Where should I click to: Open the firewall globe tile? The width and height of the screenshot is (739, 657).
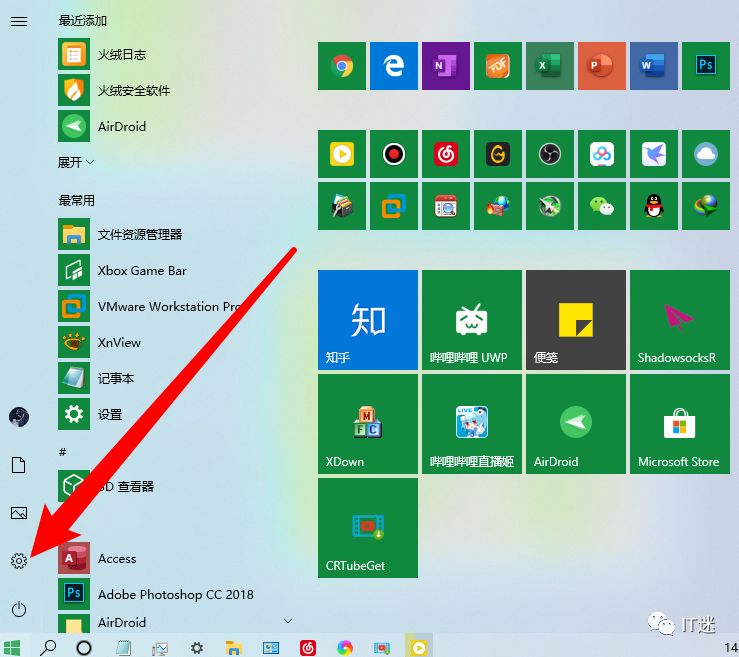click(498, 206)
